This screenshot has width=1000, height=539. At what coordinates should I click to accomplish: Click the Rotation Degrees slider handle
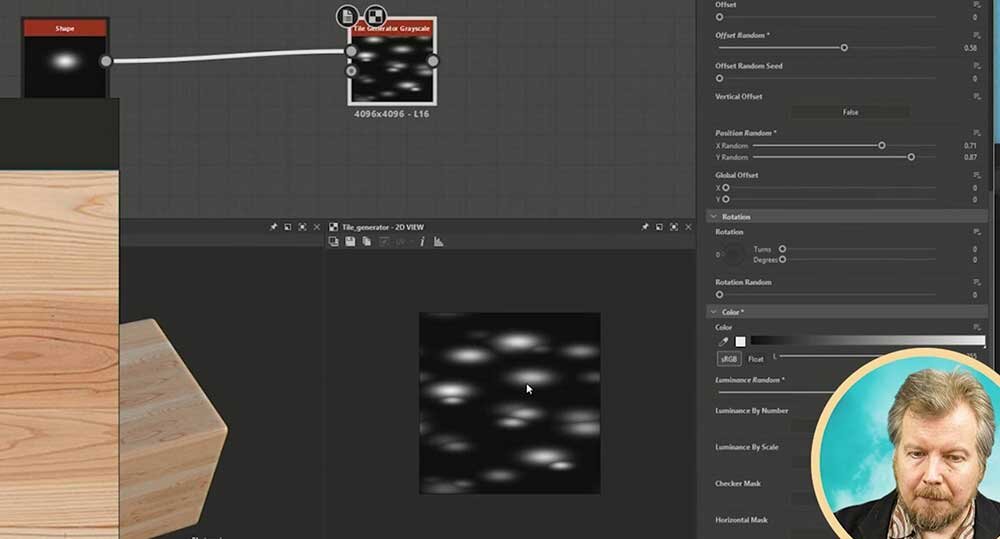783,260
